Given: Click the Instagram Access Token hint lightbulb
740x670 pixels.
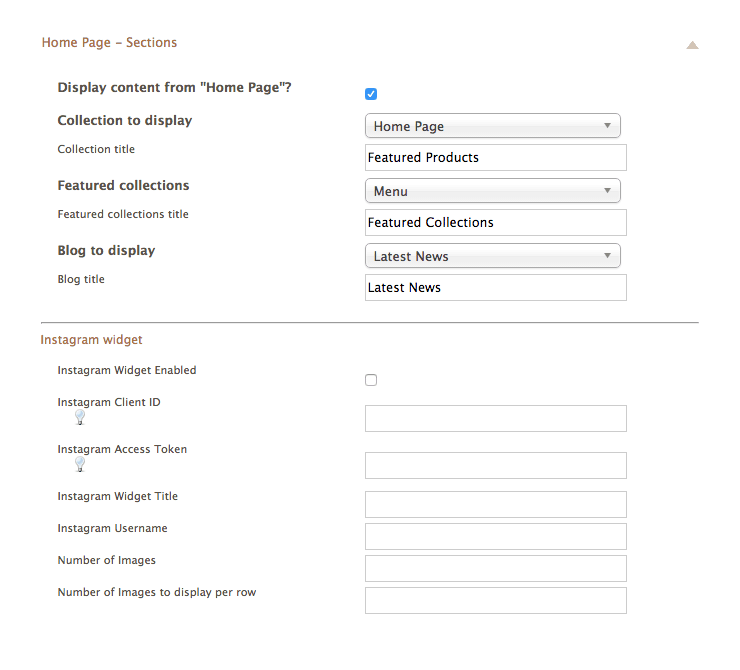Looking at the screenshot, I should click(80, 464).
